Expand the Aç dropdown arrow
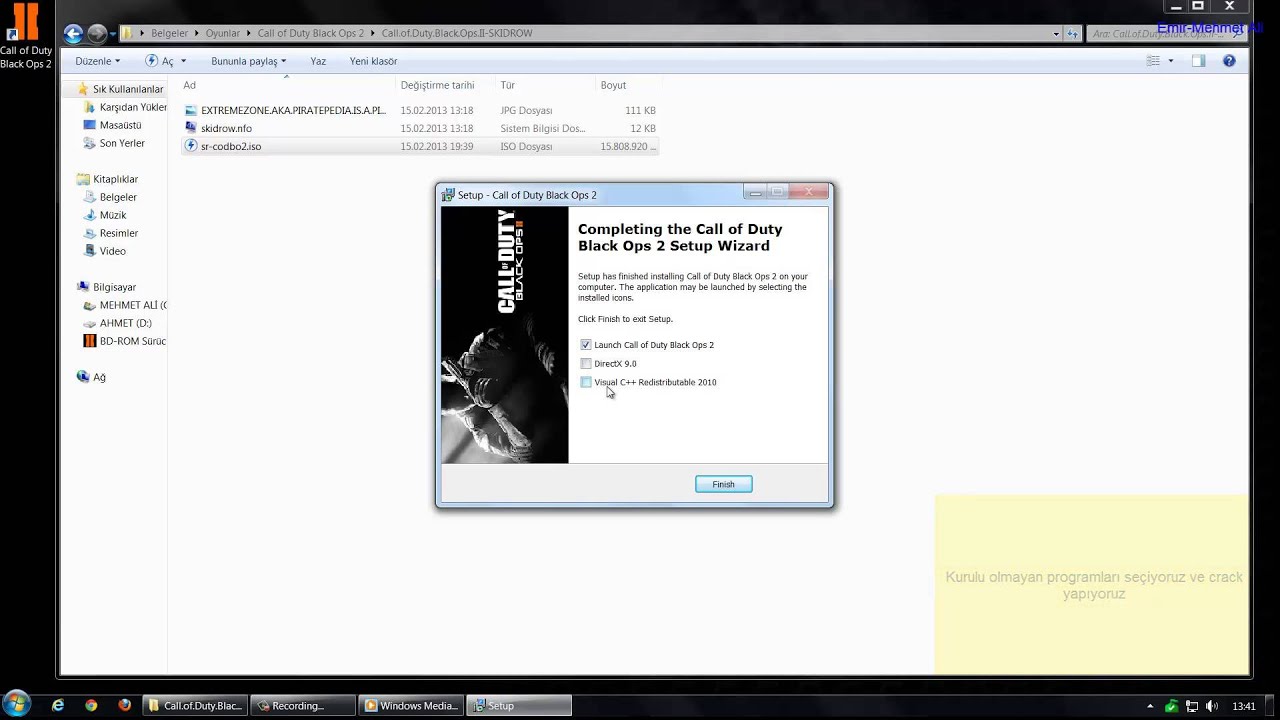 tap(184, 61)
